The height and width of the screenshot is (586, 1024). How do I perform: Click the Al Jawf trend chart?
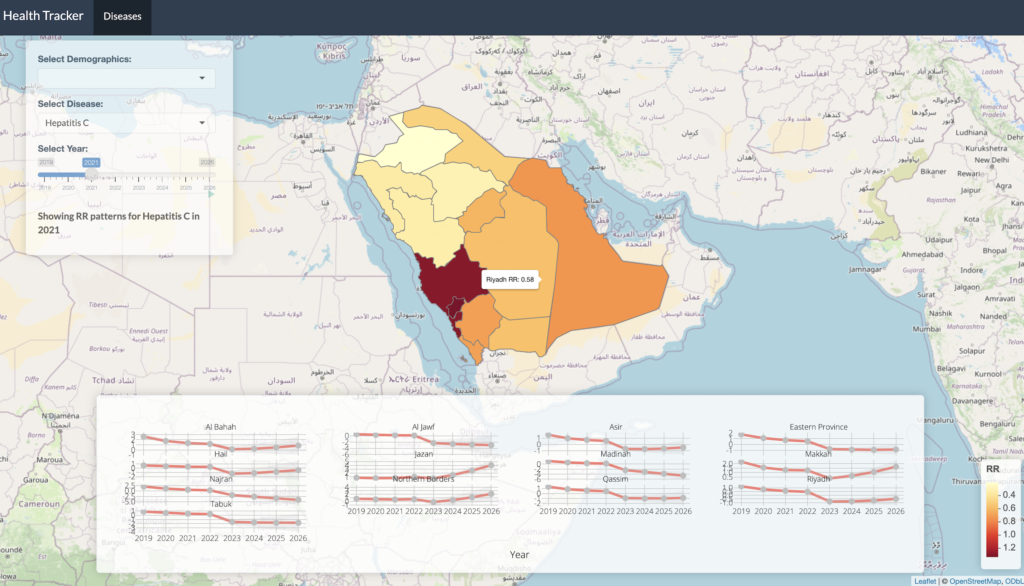pos(420,441)
